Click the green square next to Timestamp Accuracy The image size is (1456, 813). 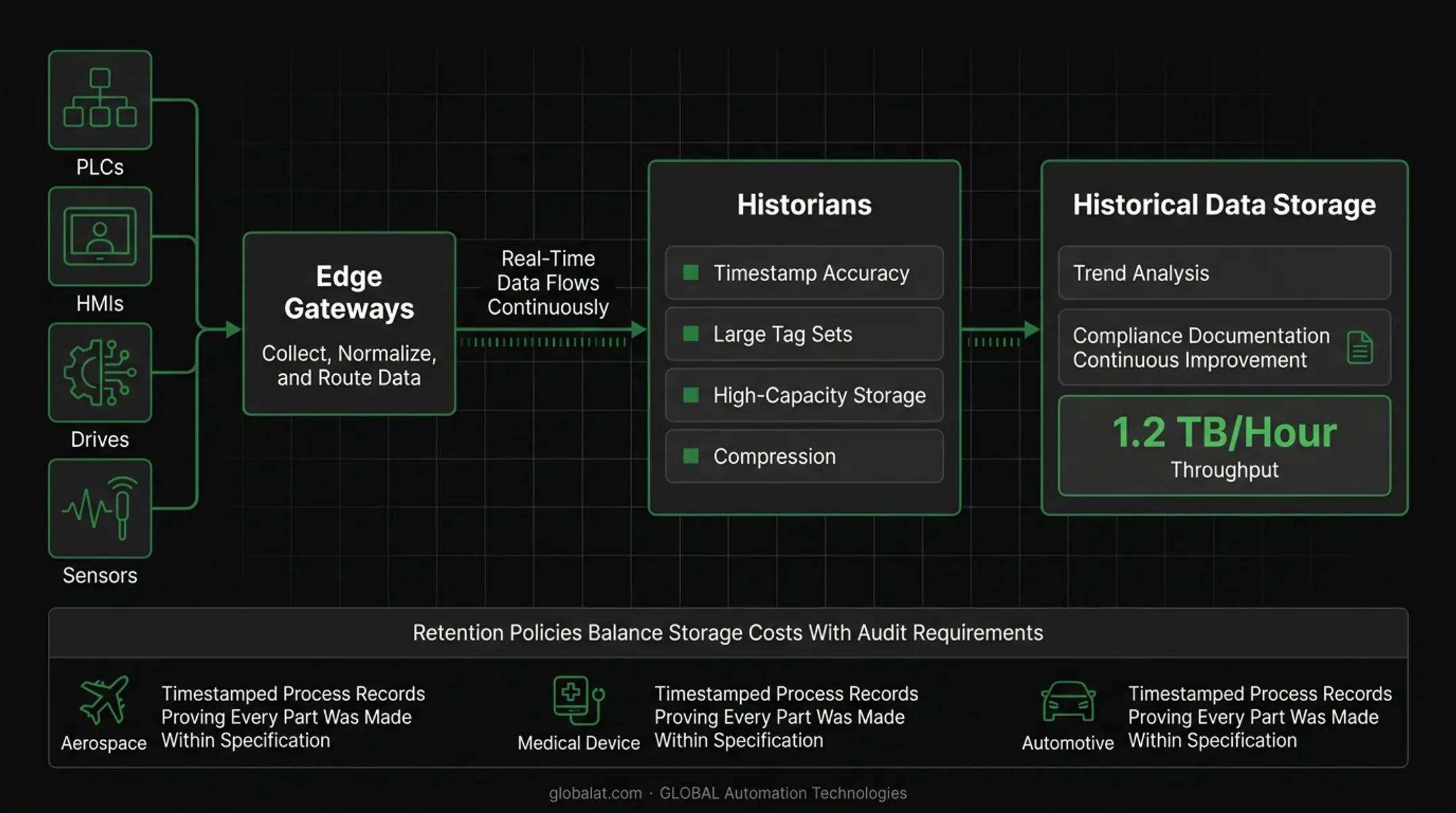[x=691, y=272]
